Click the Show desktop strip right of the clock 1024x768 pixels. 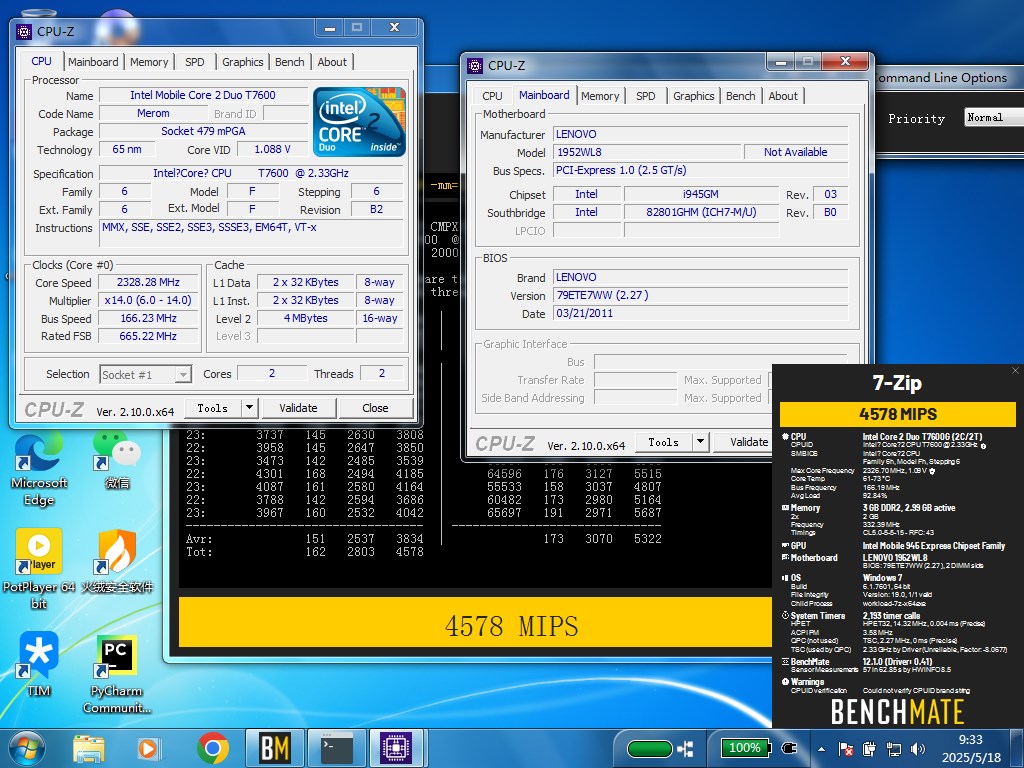(1019, 748)
